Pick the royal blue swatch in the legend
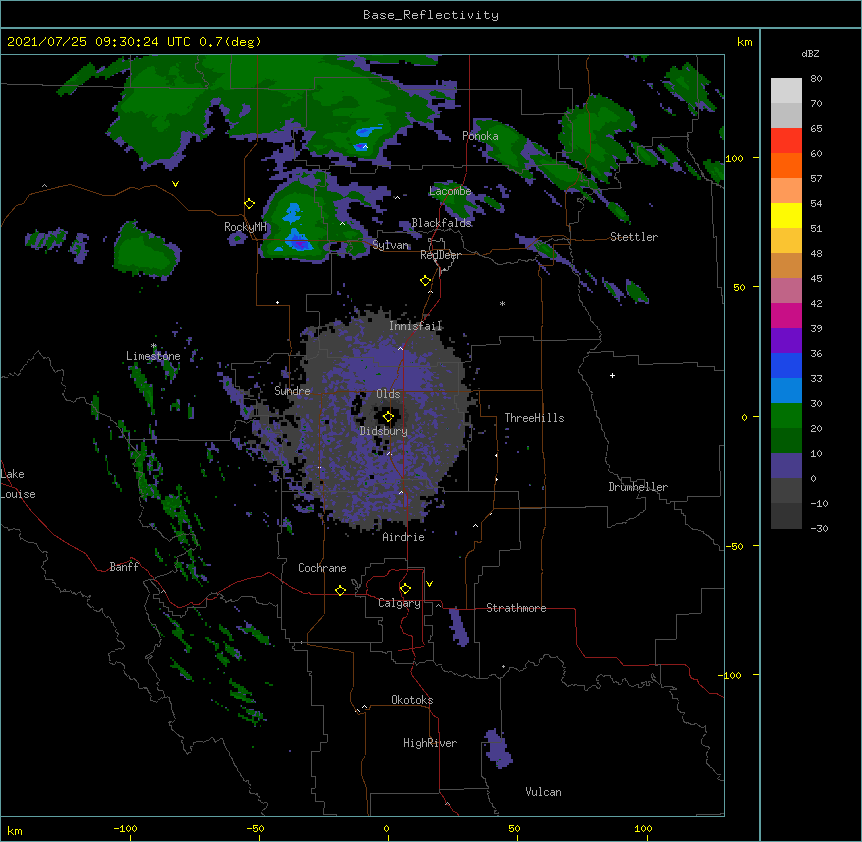Screen dimensions: 862x842 point(786,365)
